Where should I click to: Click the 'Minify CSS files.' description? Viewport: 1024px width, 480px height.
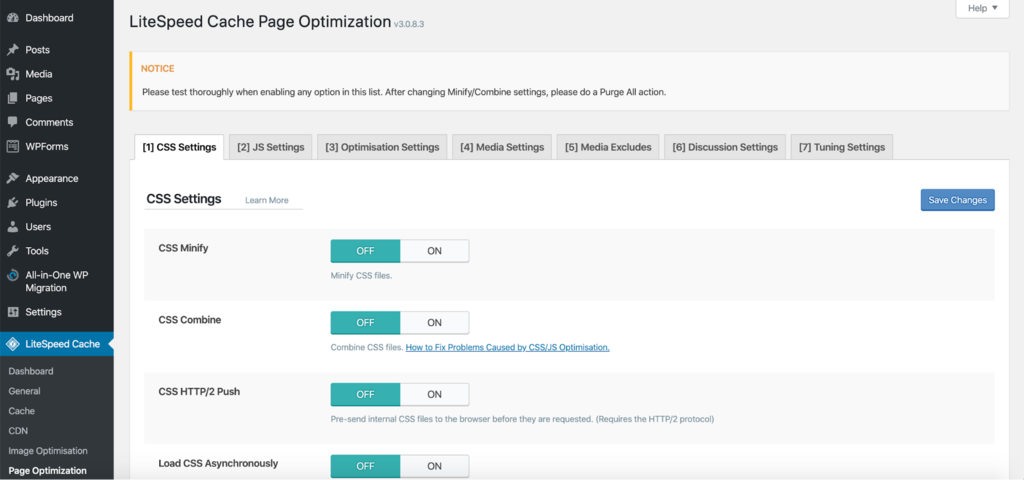tap(361, 276)
